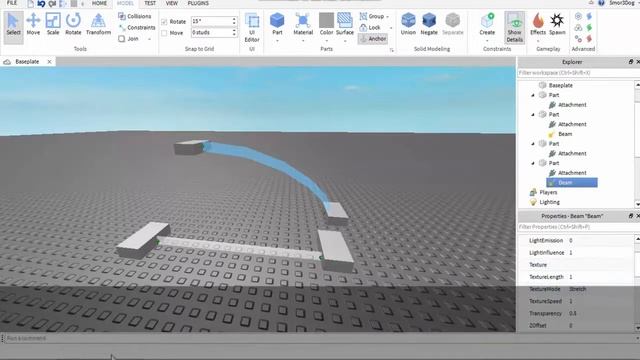Open the Group dropdown arrow
The height and width of the screenshot is (360, 640).
(387, 17)
